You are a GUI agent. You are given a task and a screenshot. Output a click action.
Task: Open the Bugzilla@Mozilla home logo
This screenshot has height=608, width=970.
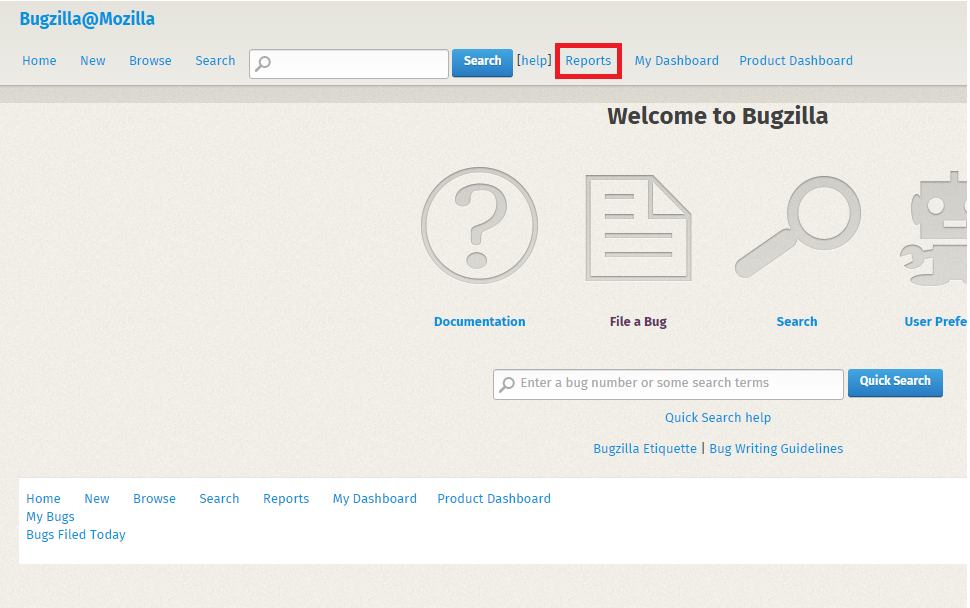click(87, 18)
